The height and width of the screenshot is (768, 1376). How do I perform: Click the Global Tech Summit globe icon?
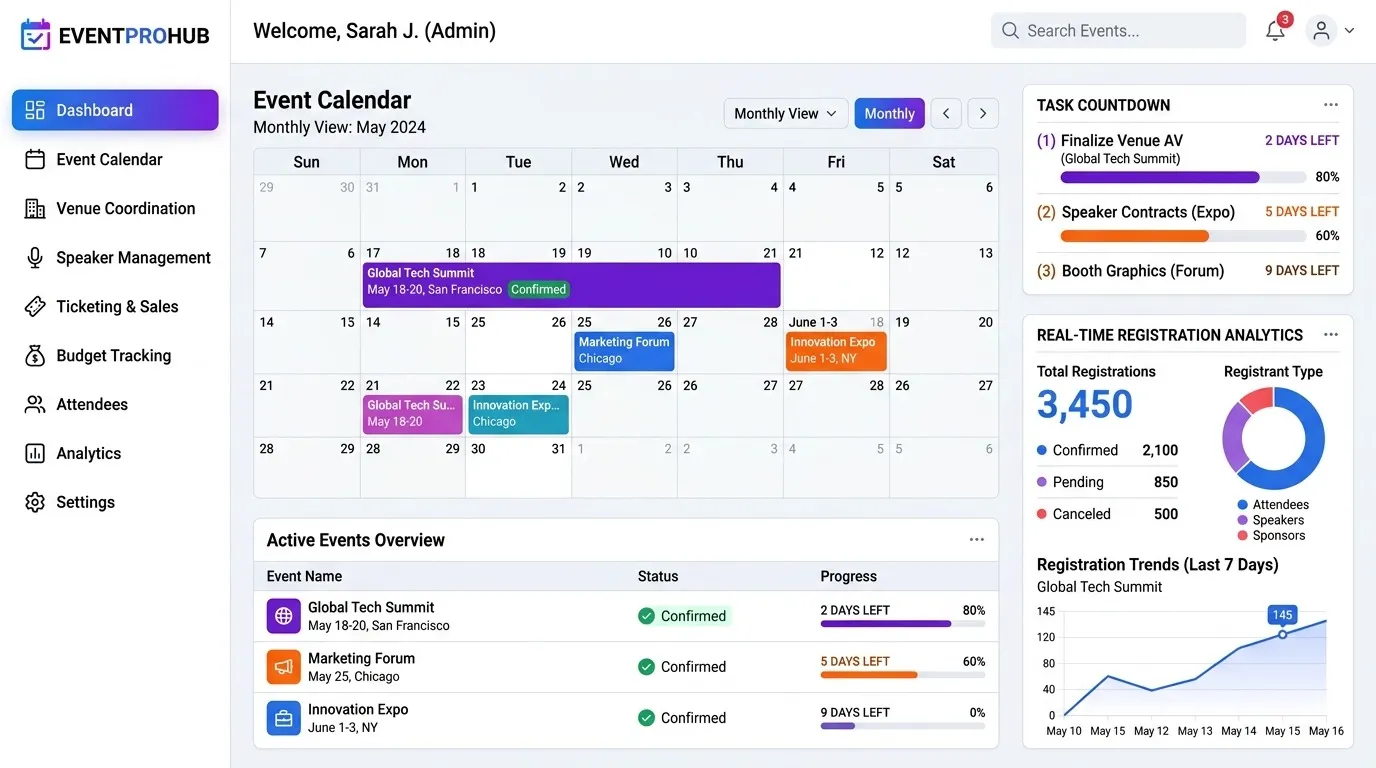point(284,616)
